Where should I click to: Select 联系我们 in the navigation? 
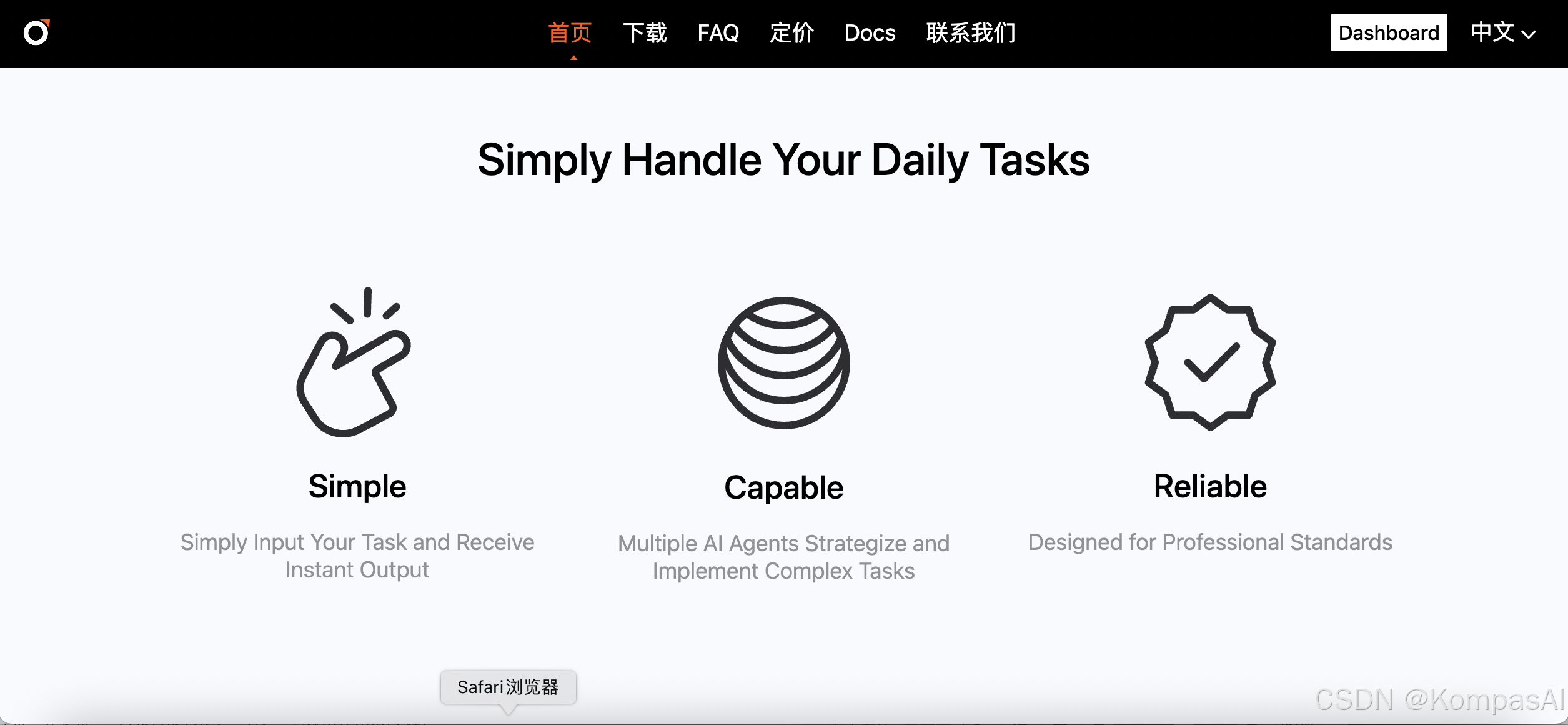[x=971, y=32]
